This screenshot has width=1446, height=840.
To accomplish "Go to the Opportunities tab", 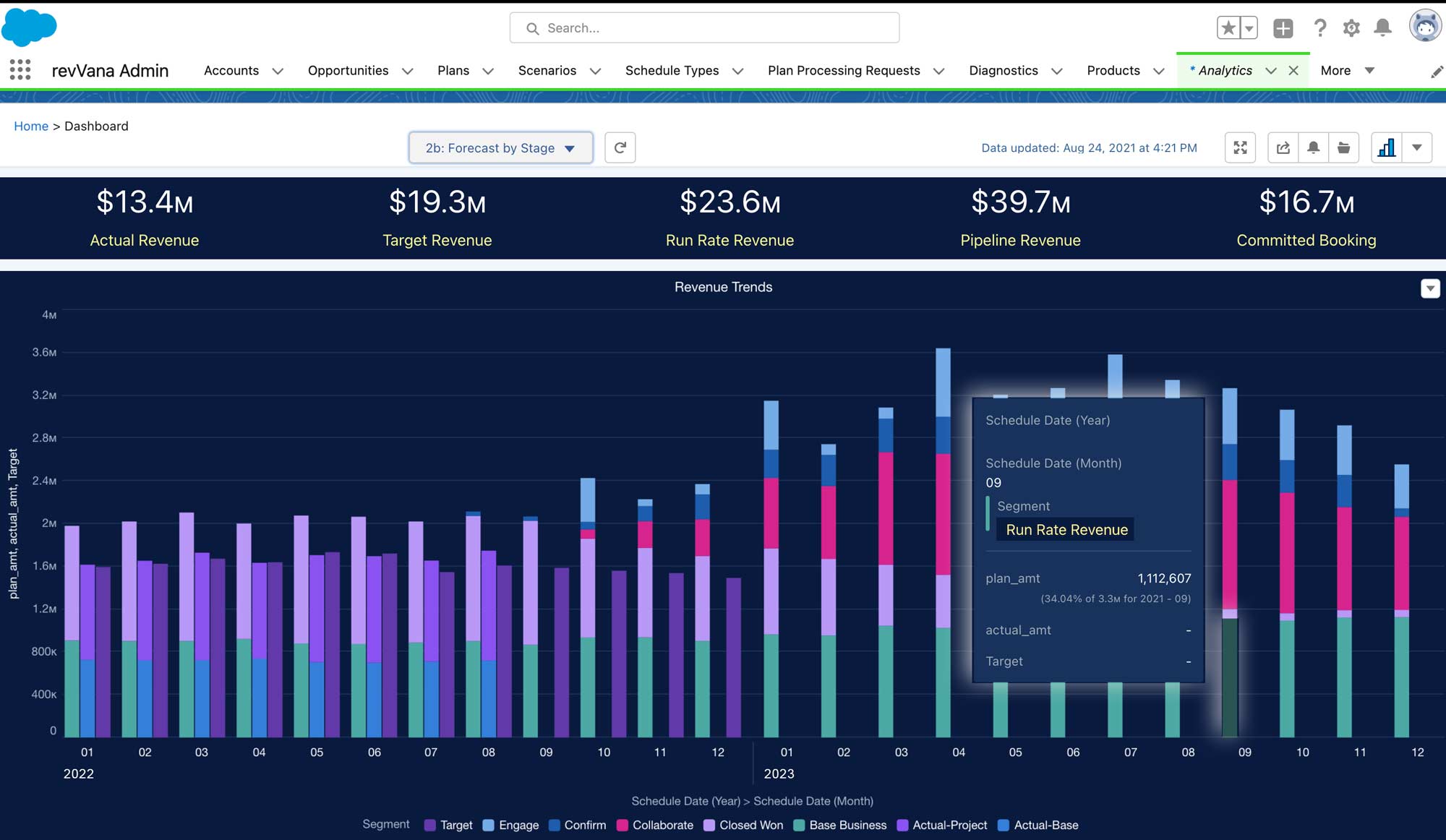I will (348, 70).
